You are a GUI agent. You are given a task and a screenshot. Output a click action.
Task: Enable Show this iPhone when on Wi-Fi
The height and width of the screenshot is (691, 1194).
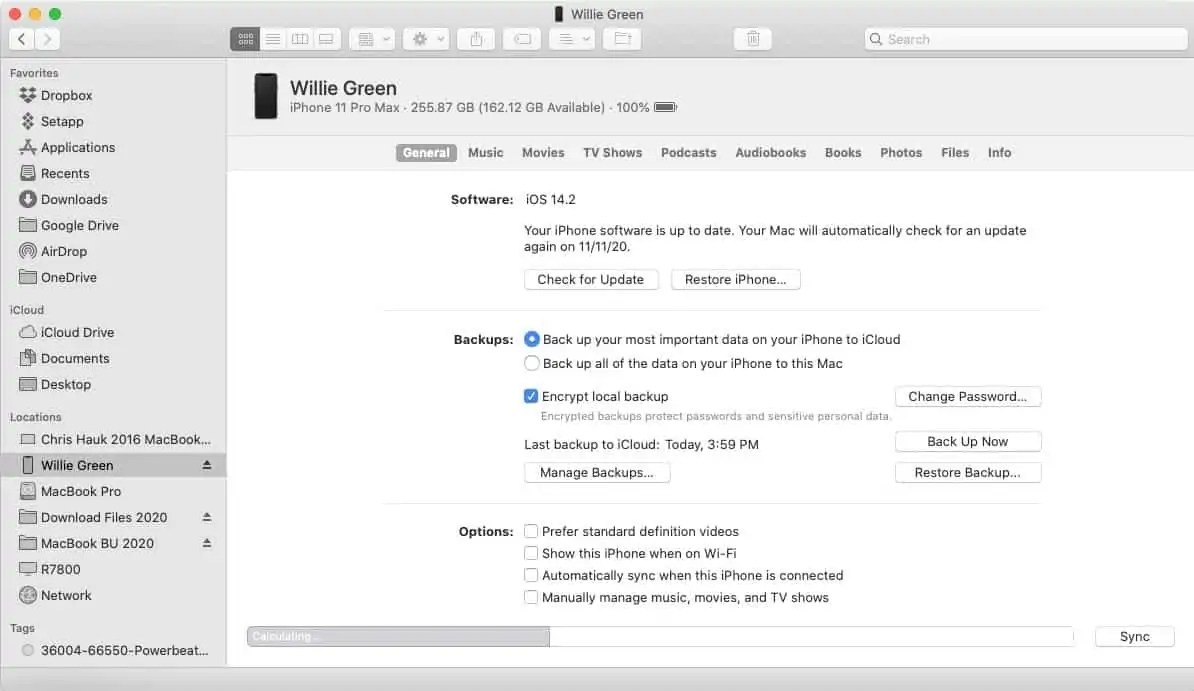(x=531, y=553)
